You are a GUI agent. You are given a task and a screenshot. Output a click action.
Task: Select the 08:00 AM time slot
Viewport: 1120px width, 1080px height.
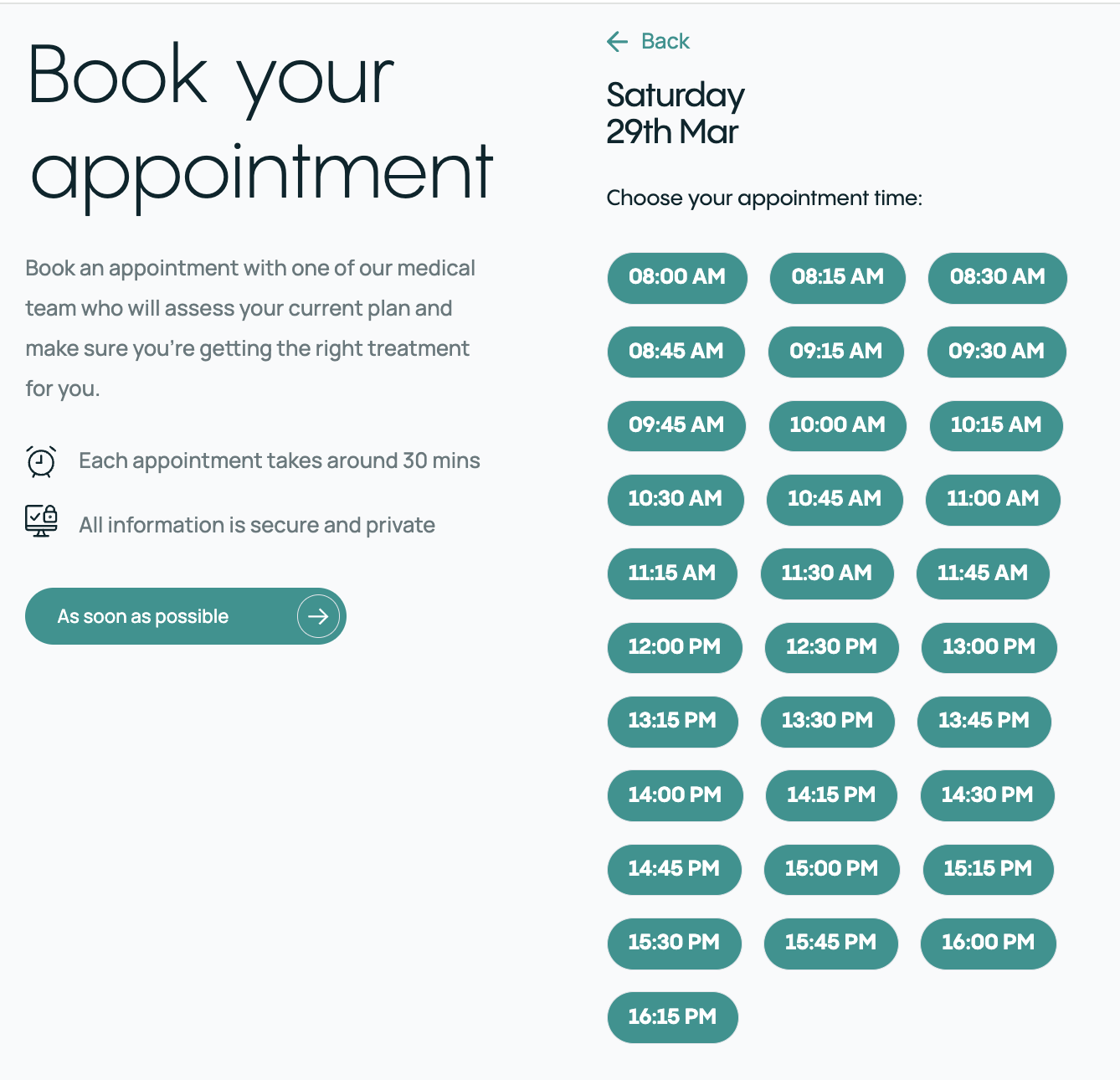(677, 277)
